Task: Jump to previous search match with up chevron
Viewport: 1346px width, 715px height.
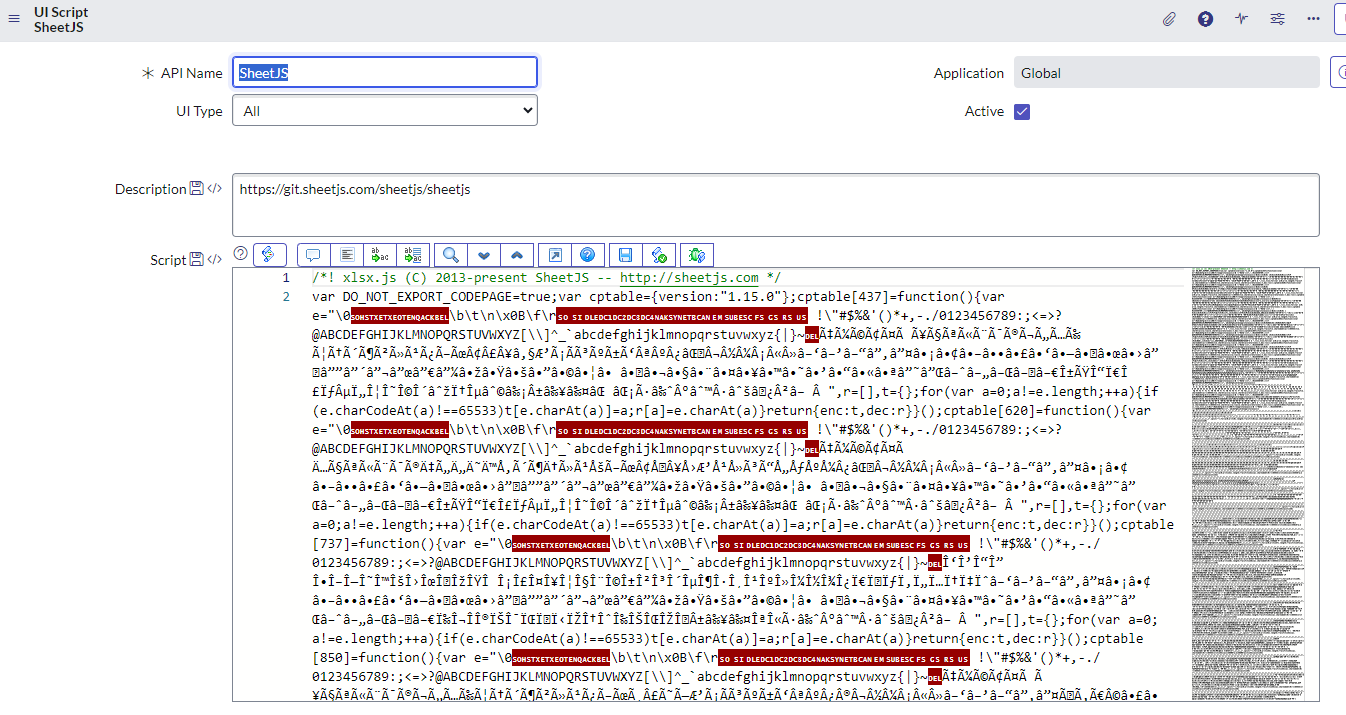Action: tap(517, 255)
